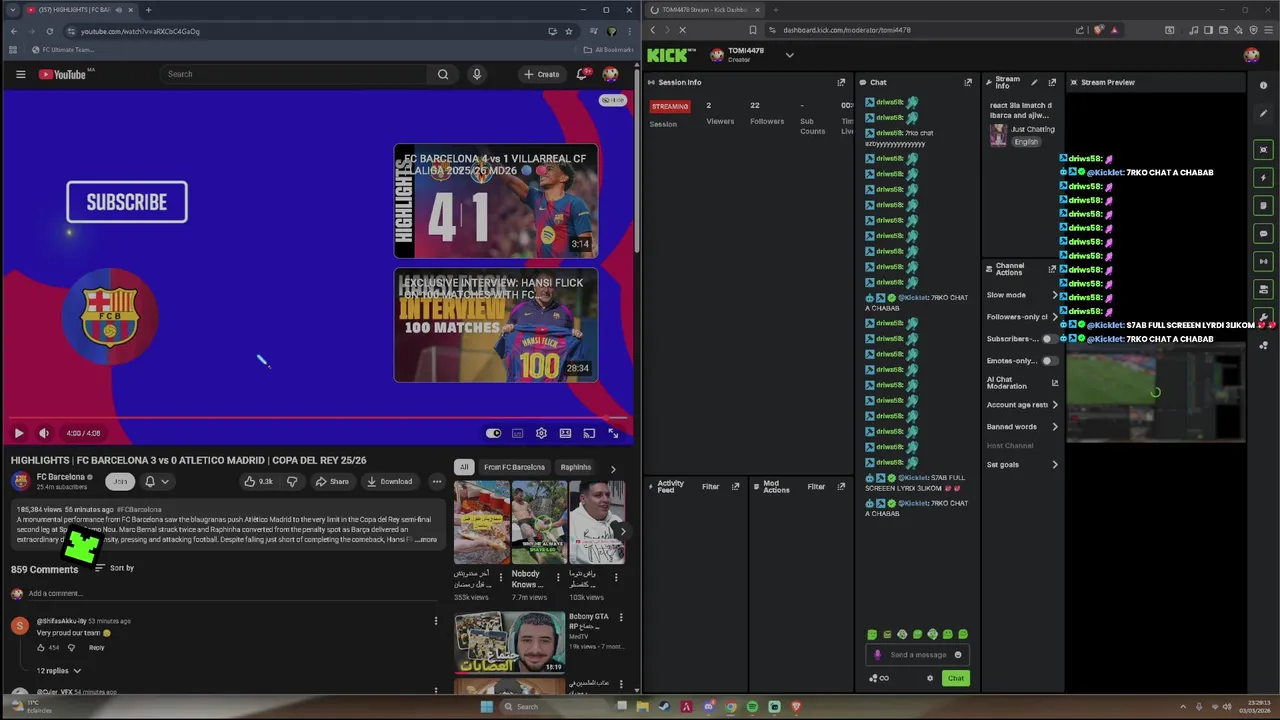Screen dimensions: 1280x720
Task: Pop out the Kick Session Info panel
Action: [x=841, y=82]
